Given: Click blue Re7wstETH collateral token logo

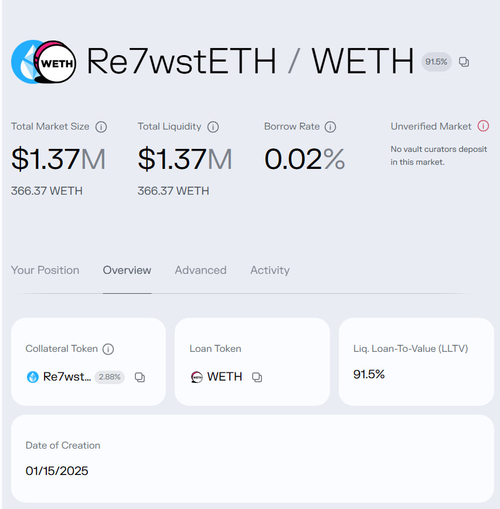Looking at the screenshot, I should point(33,377).
